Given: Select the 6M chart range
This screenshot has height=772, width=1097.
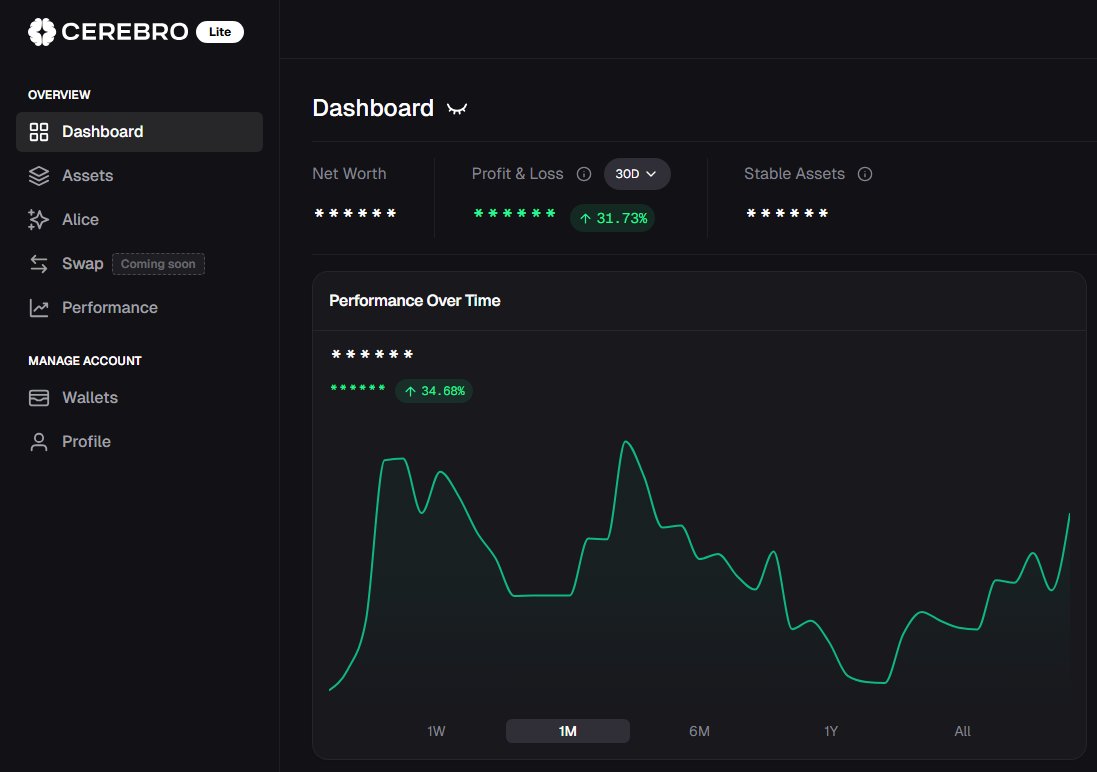Looking at the screenshot, I should [699, 730].
